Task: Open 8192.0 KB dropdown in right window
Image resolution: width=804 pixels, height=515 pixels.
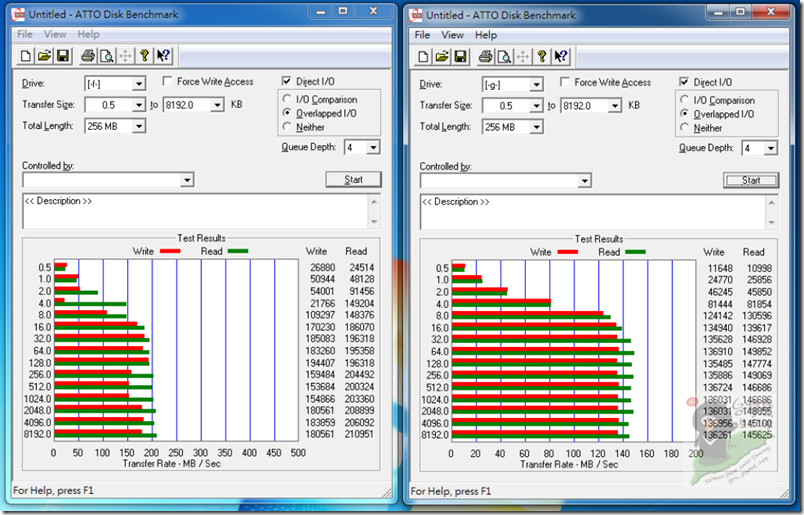Action: (615, 106)
